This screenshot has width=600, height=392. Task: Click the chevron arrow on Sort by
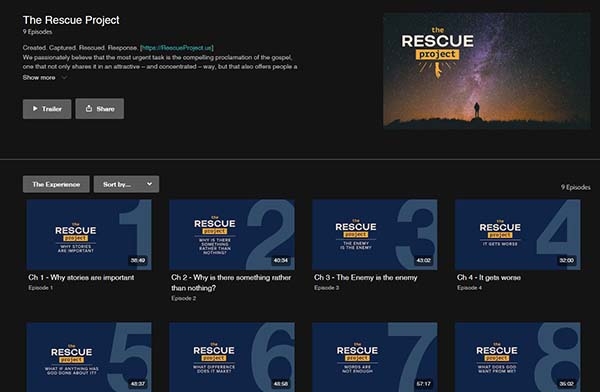(x=150, y=184)
